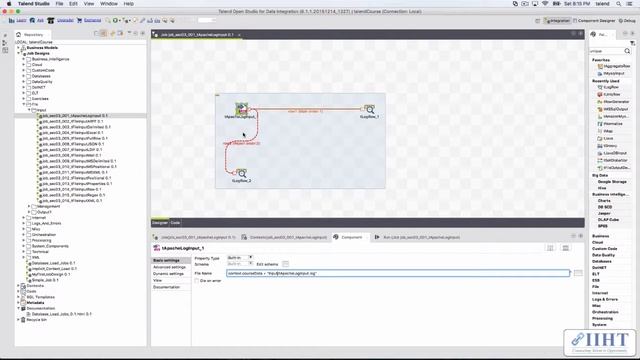
Task: Open Advanced settings section
Action: (x=169, y=267)
